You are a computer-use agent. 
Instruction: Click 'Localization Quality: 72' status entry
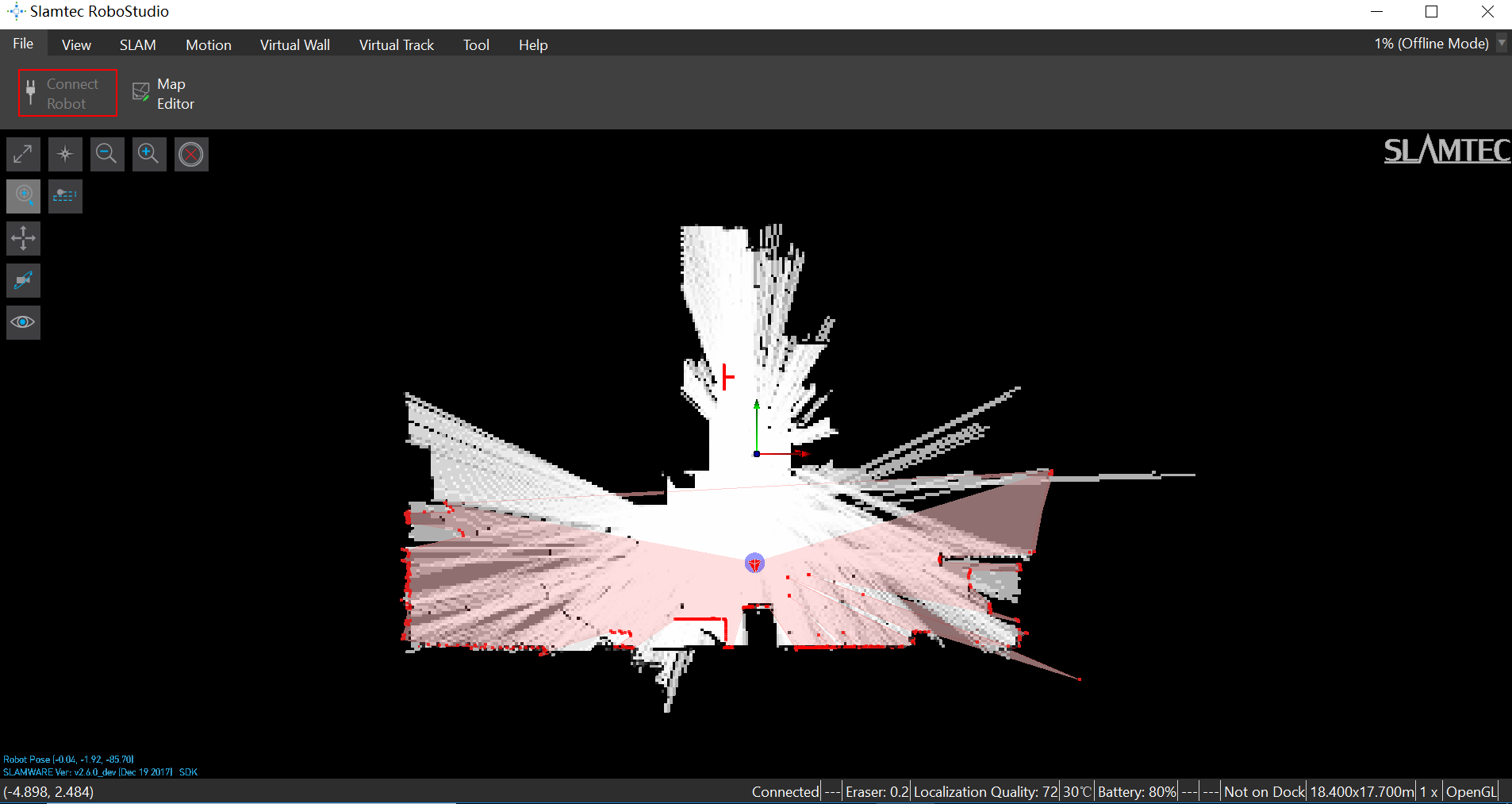click(x=985, y=791)
